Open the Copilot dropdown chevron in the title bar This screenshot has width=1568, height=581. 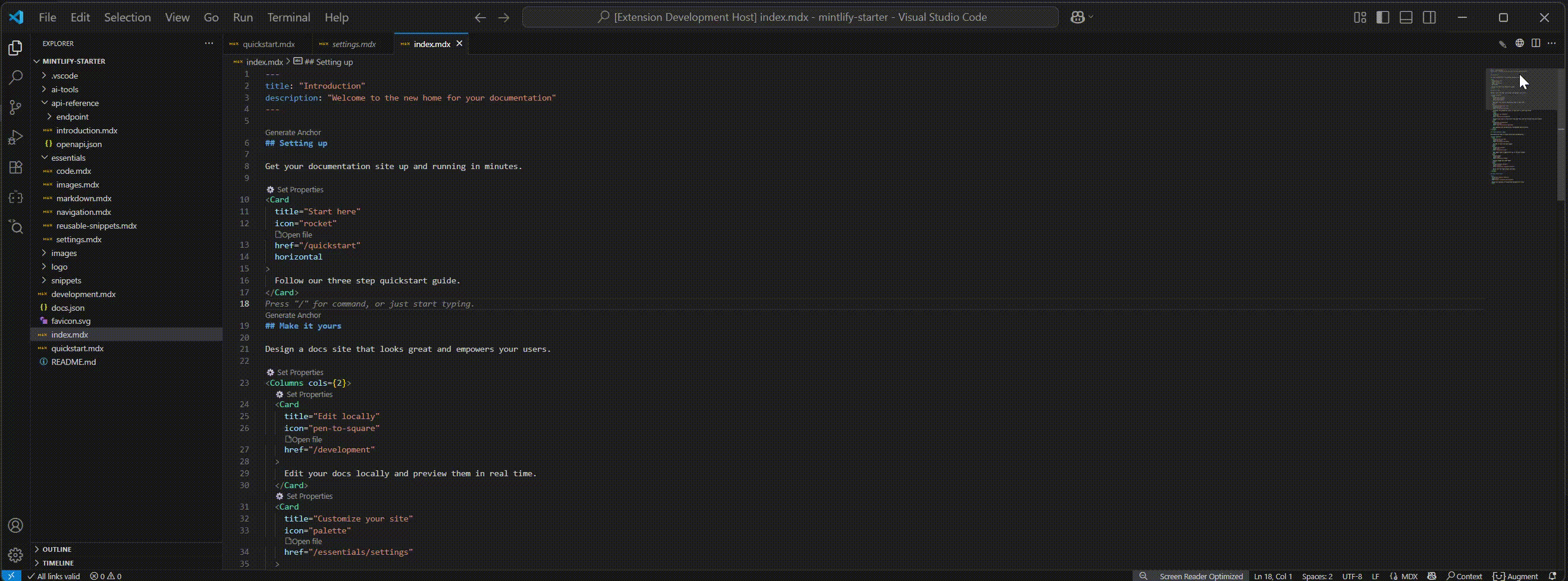coord(1091,17)
